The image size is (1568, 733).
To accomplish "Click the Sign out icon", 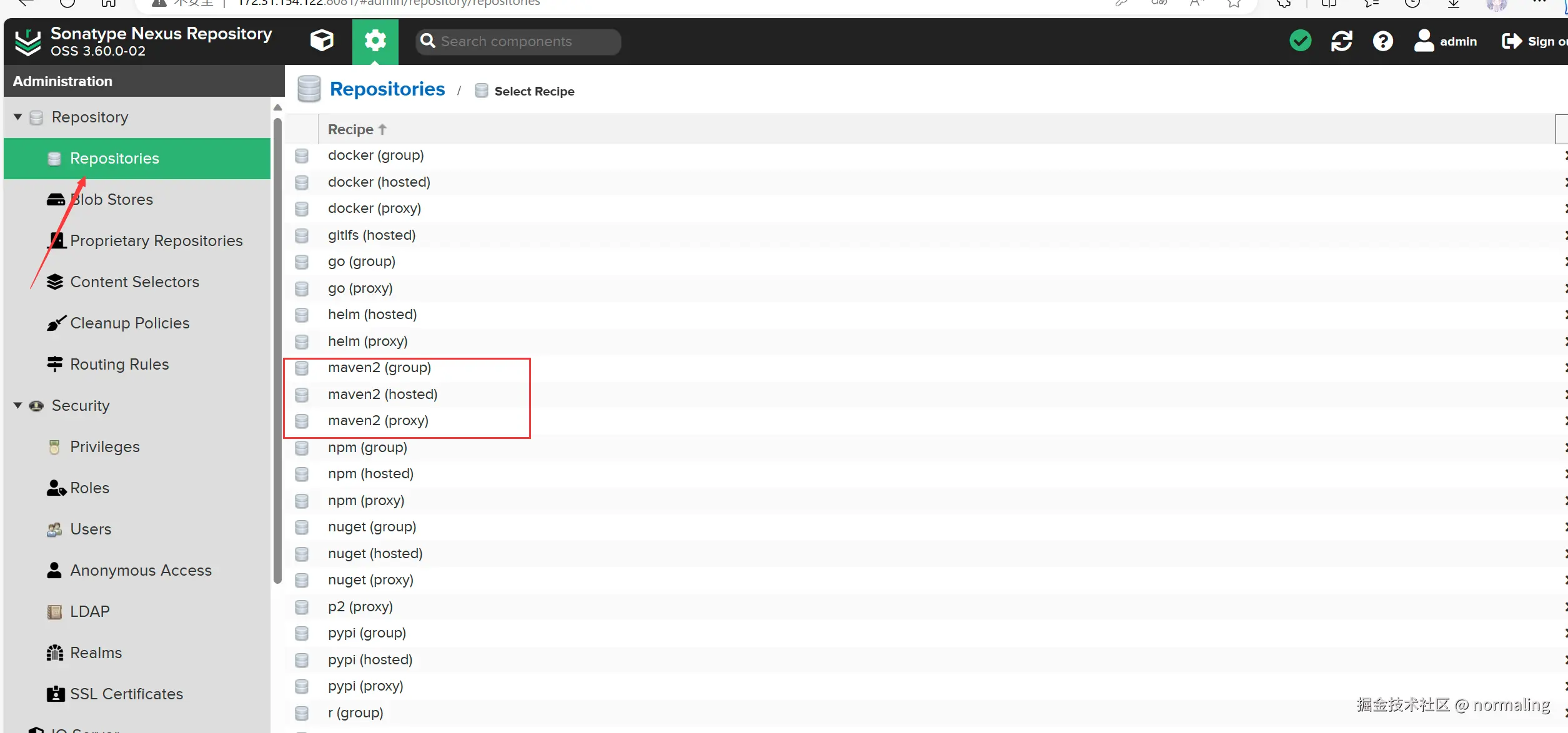I will [x=1512, y=41].
